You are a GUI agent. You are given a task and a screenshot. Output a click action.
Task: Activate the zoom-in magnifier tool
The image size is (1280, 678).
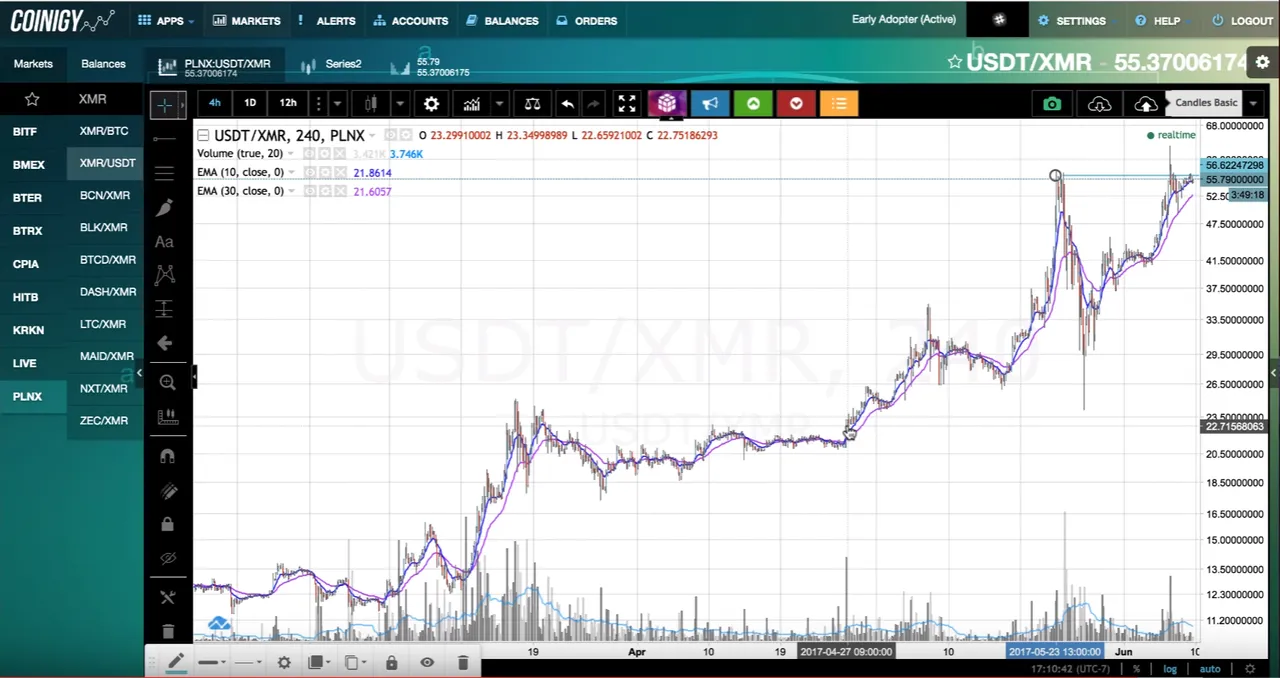167,382
